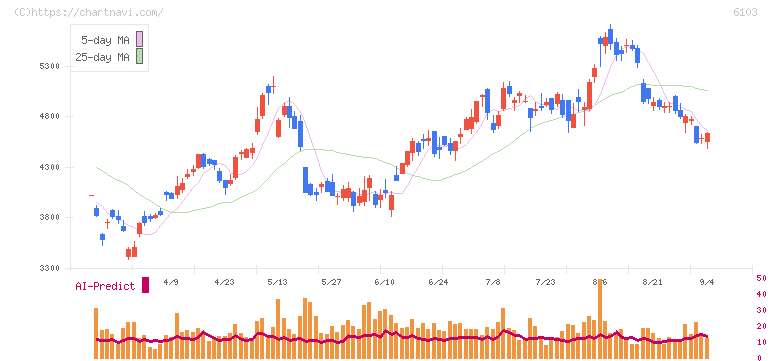
Task: Click the 8/21 date axis label
Action: click(x=652, y=282)
